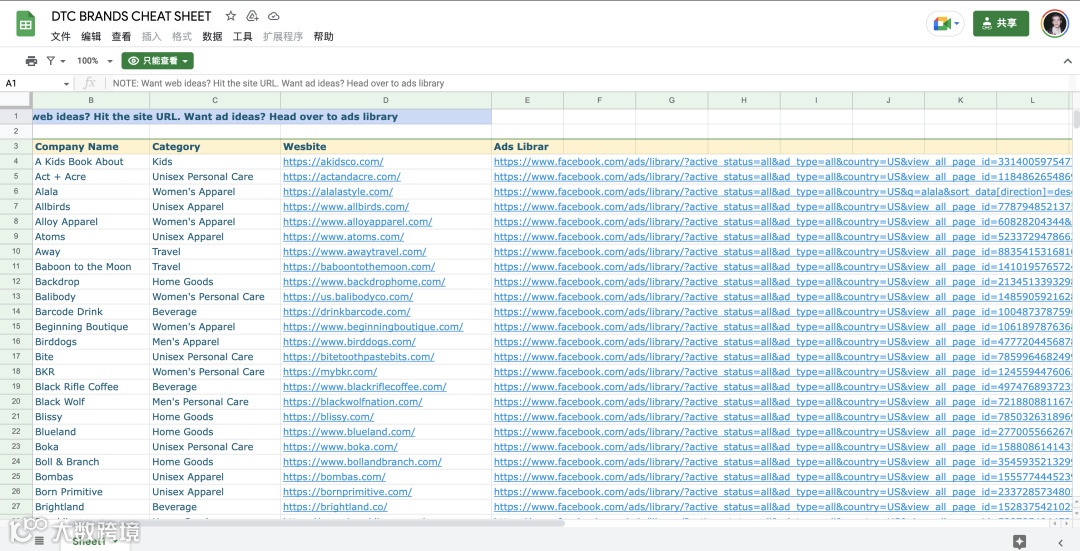Select the Born Primitive cell

91,492
